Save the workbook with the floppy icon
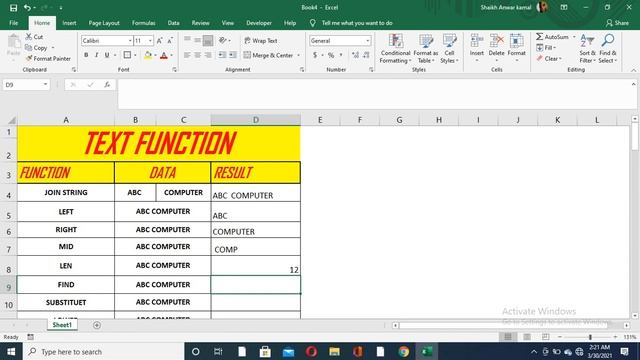 tap(13, 7)
